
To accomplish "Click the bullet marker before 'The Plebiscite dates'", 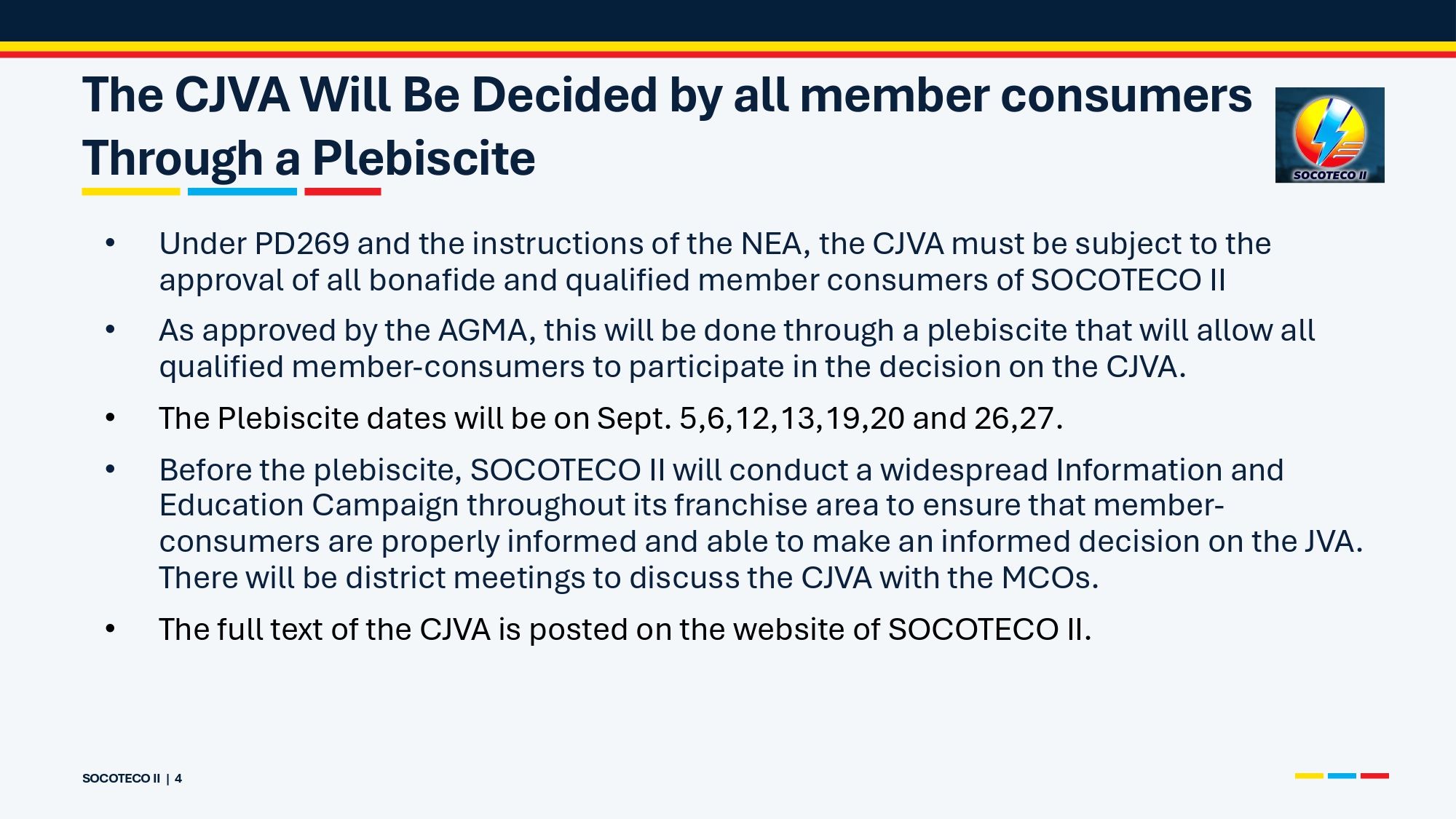I will click(x=110, y=418).
